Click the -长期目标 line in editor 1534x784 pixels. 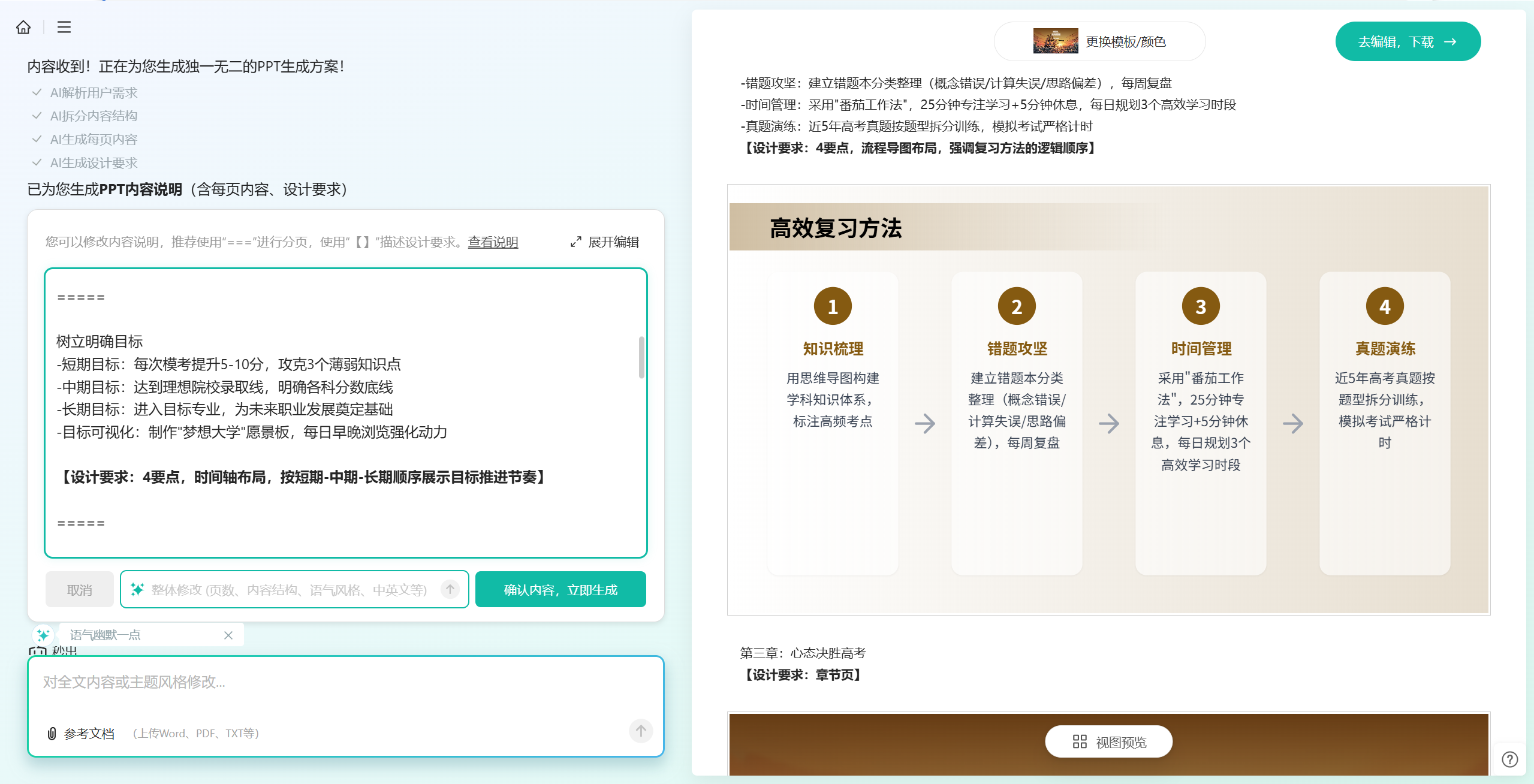(225, 409)
